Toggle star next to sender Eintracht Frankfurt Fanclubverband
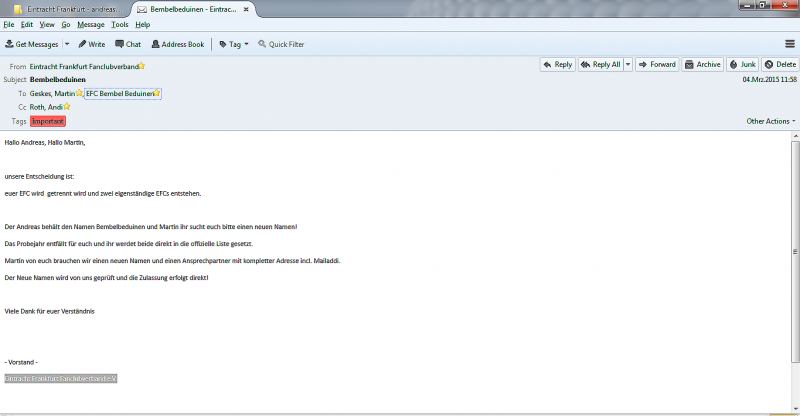 [142, 66]
